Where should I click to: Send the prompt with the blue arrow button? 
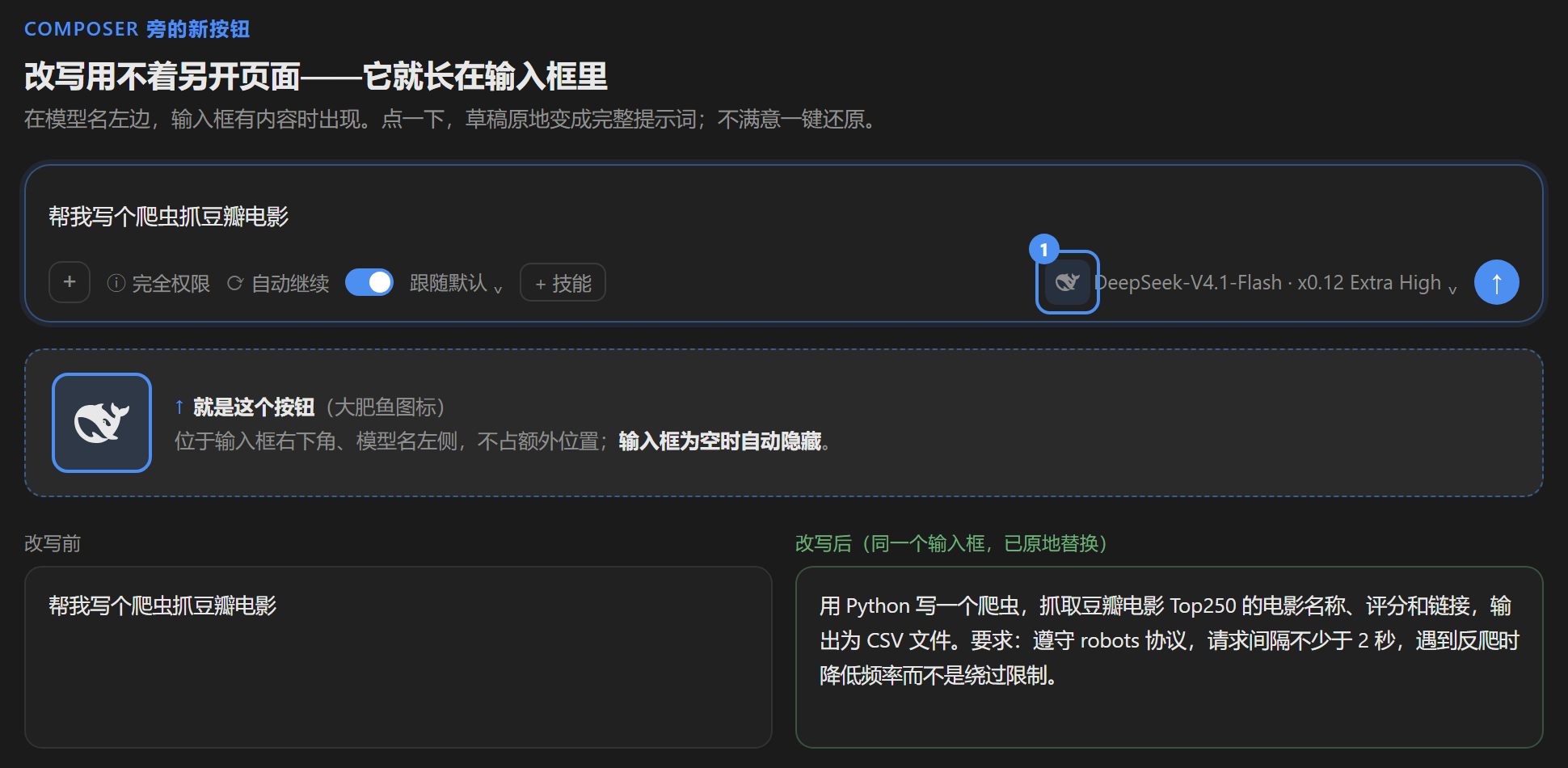pos(1496,282)
